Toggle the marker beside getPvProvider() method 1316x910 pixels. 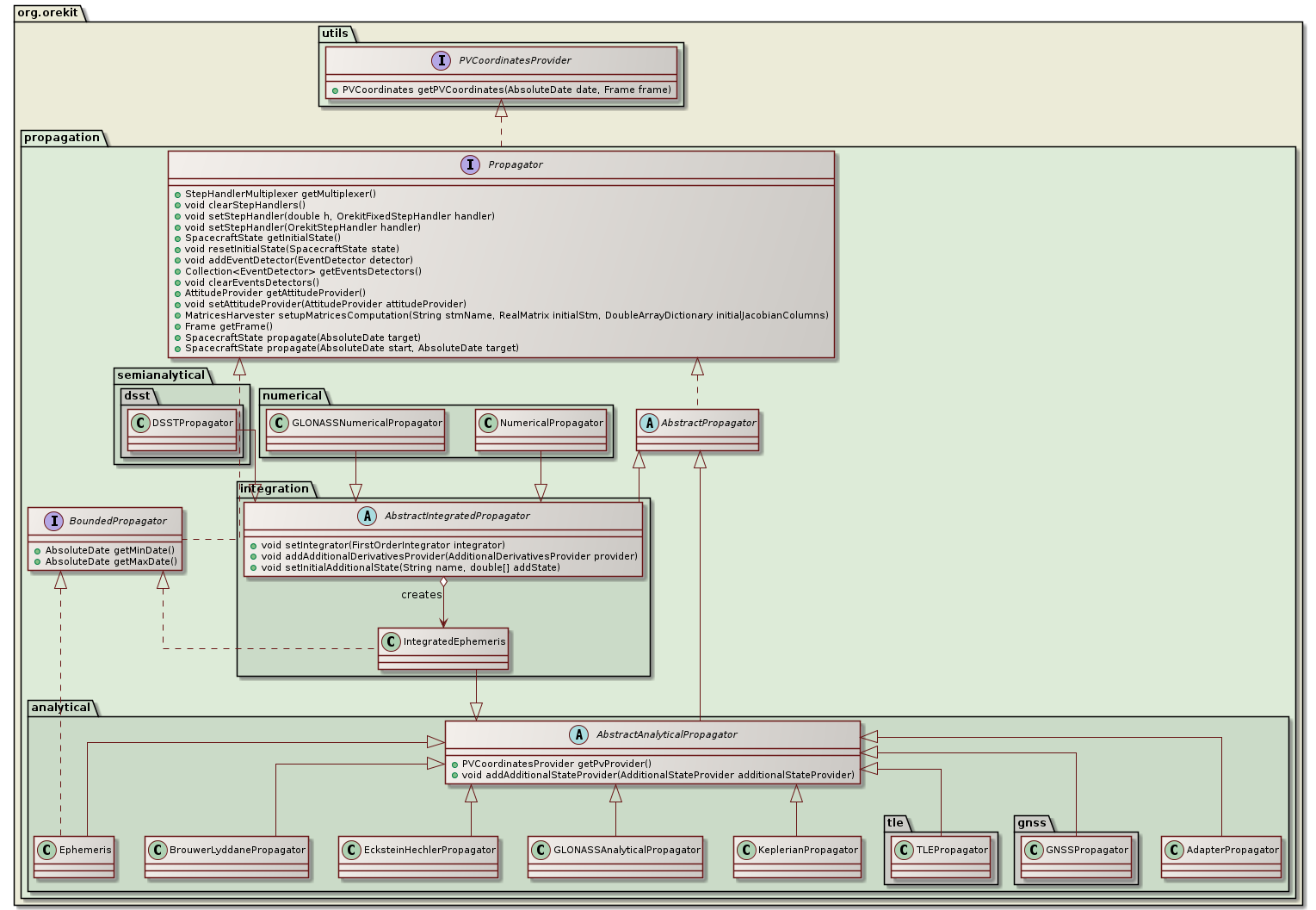[x=454, y=762]
